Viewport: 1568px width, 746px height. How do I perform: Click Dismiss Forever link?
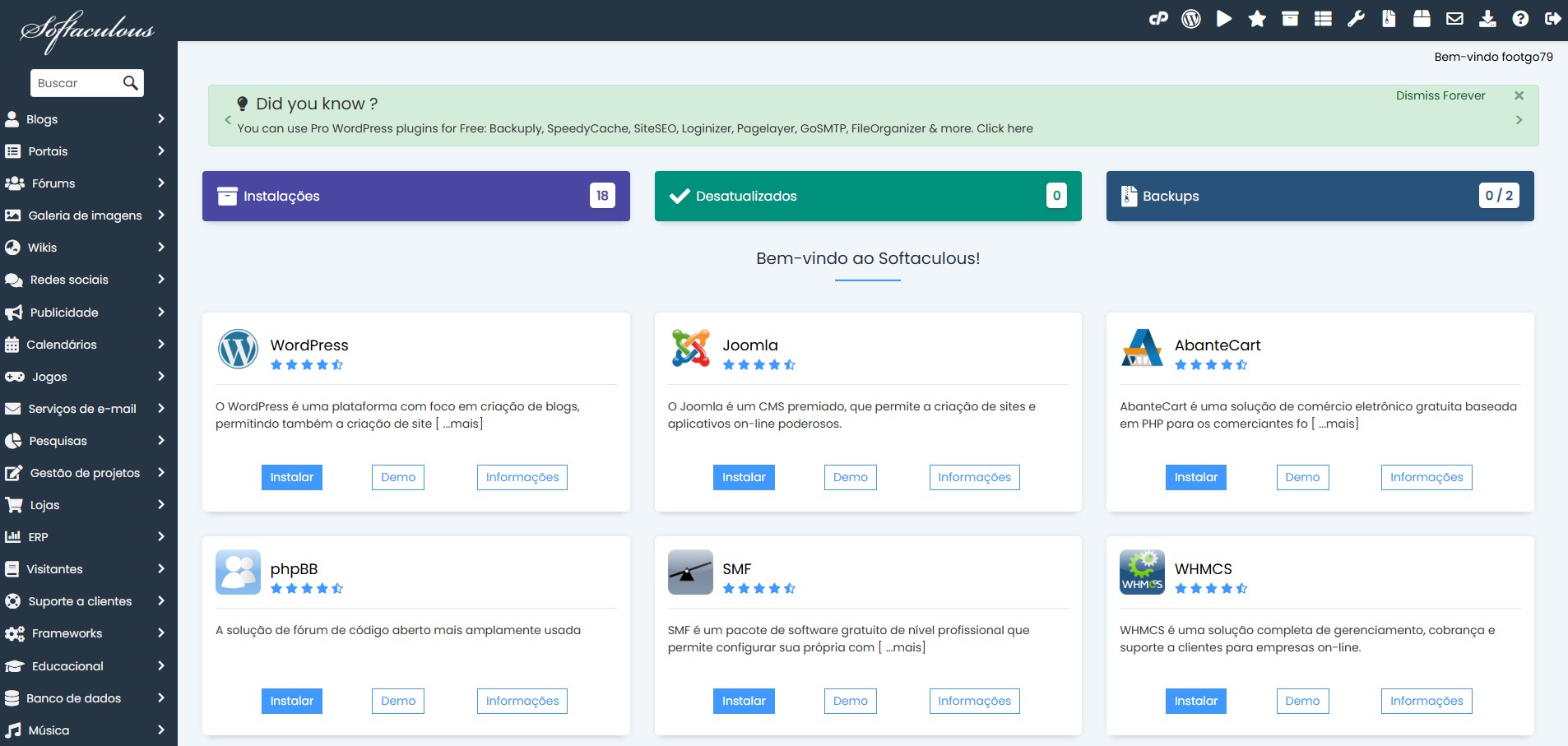[1440, 95]
